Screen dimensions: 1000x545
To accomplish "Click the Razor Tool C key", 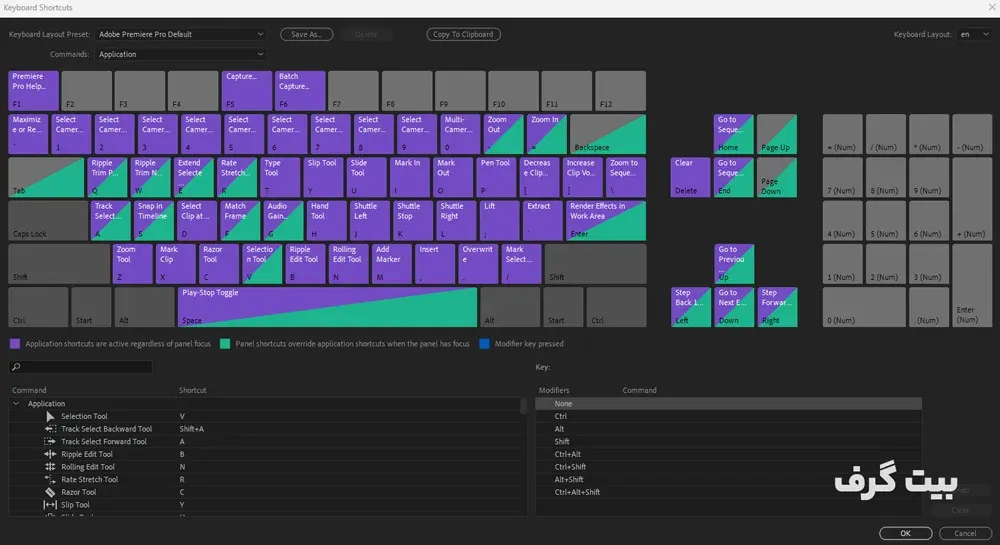I will point(219,263).
